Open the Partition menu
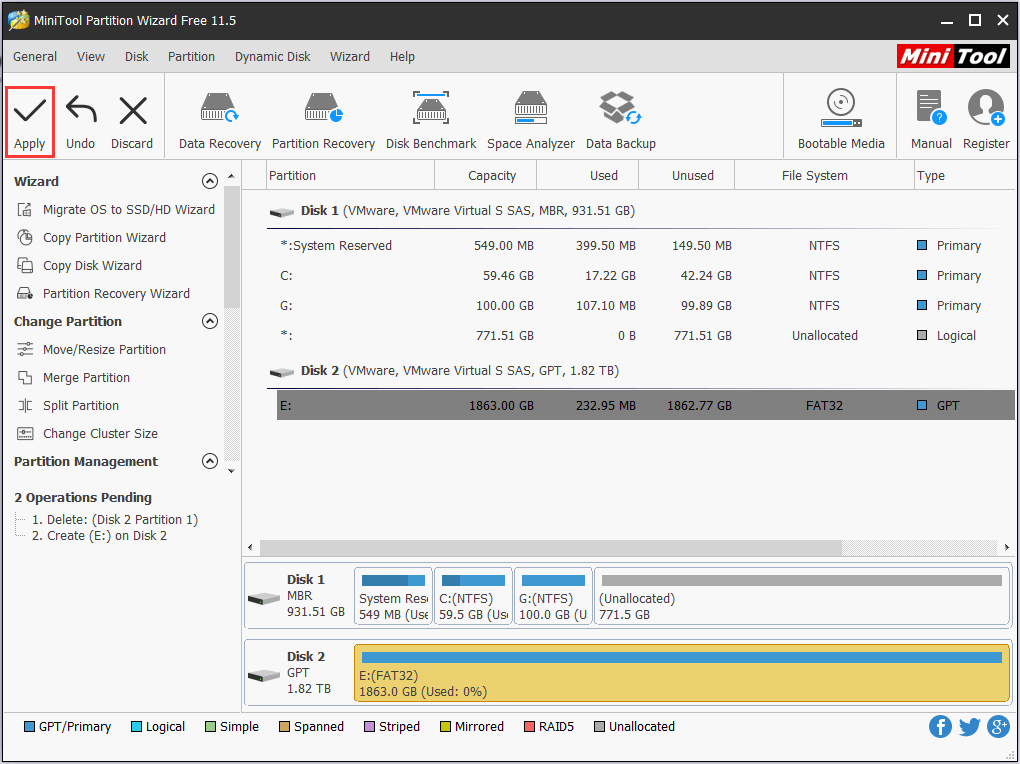Viewport: 1020px width, 764px height. [x=191, y=57]
